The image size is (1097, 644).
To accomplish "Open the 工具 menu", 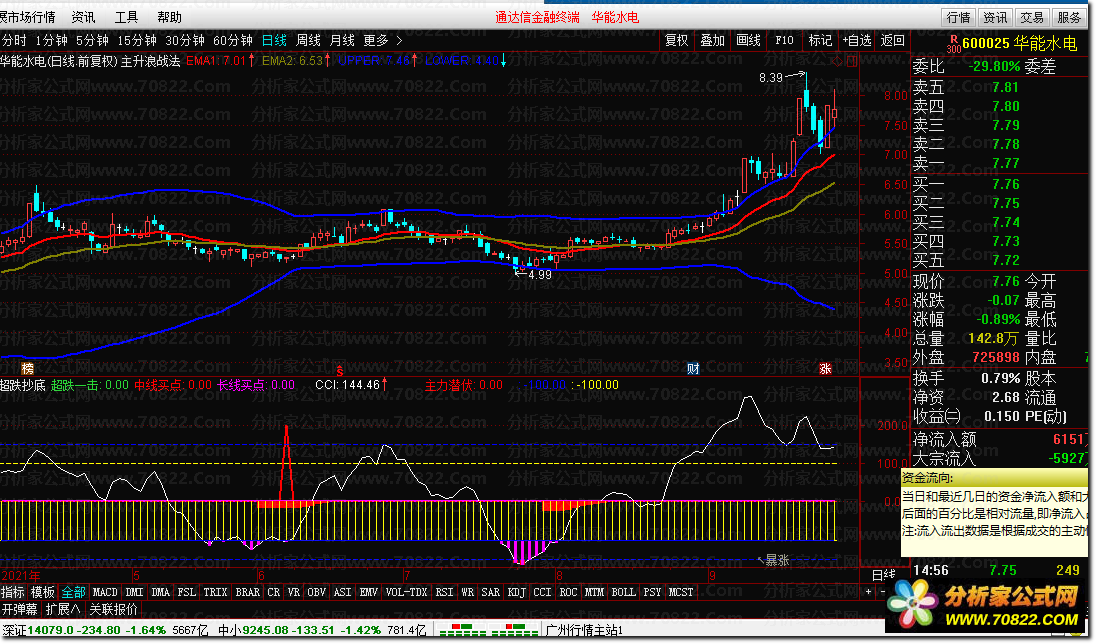I will [x=127, y=17].
